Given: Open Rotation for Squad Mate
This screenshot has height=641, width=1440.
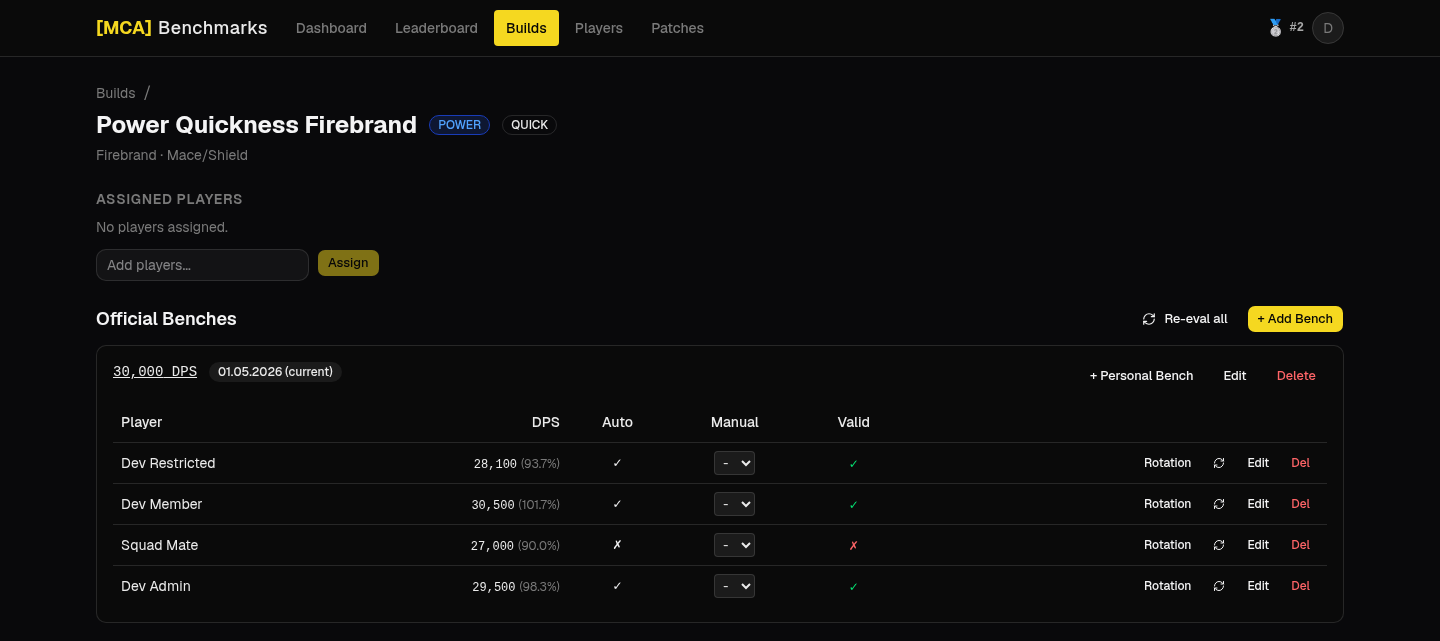Looking at the screenshot, I should point(1168,545).
